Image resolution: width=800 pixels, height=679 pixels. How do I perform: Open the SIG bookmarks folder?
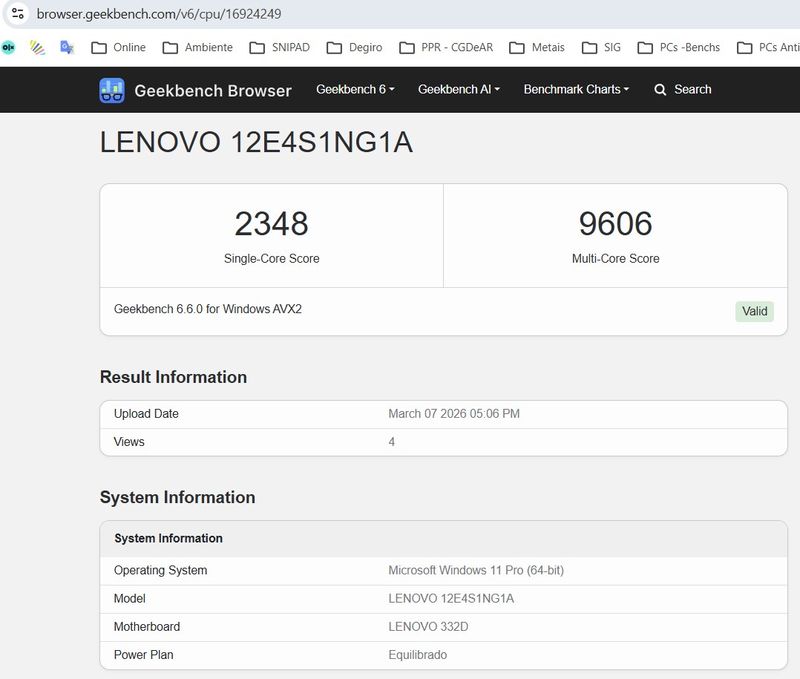[601, 47]
